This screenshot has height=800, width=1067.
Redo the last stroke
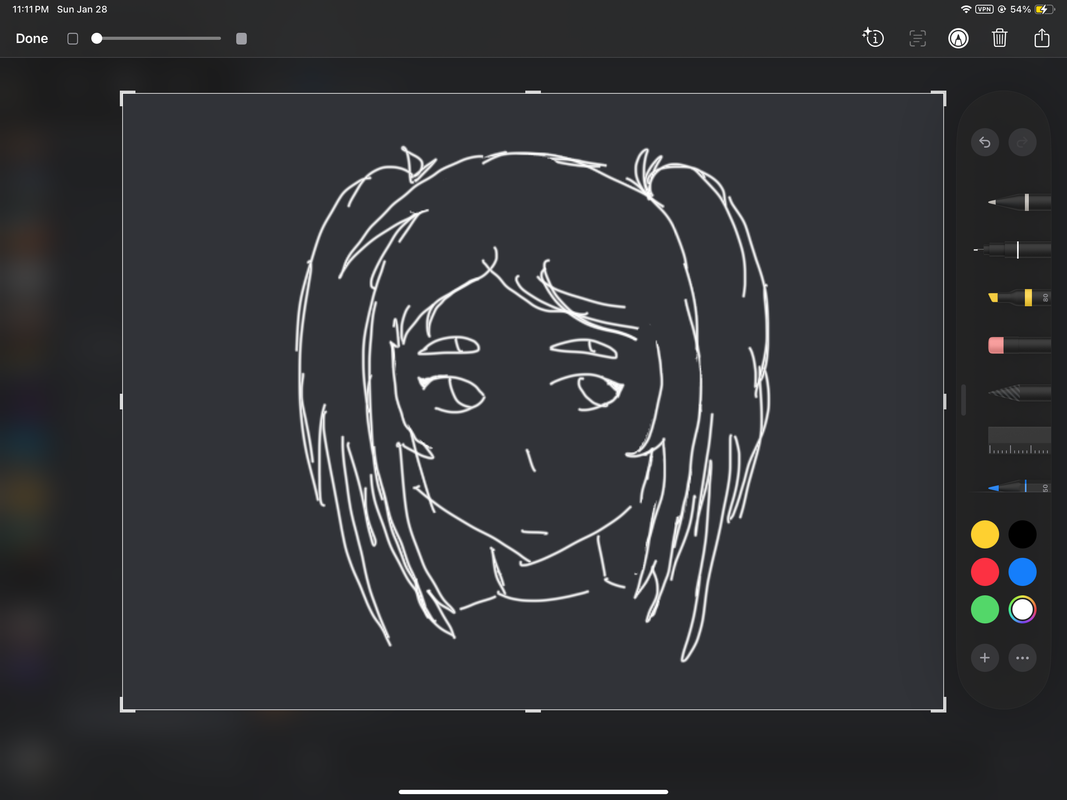pos(1022,142)
